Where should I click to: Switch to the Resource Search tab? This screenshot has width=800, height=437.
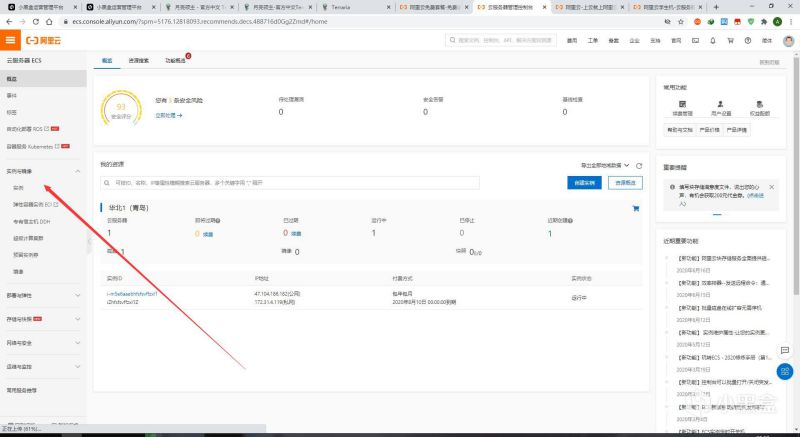[138, 61]
